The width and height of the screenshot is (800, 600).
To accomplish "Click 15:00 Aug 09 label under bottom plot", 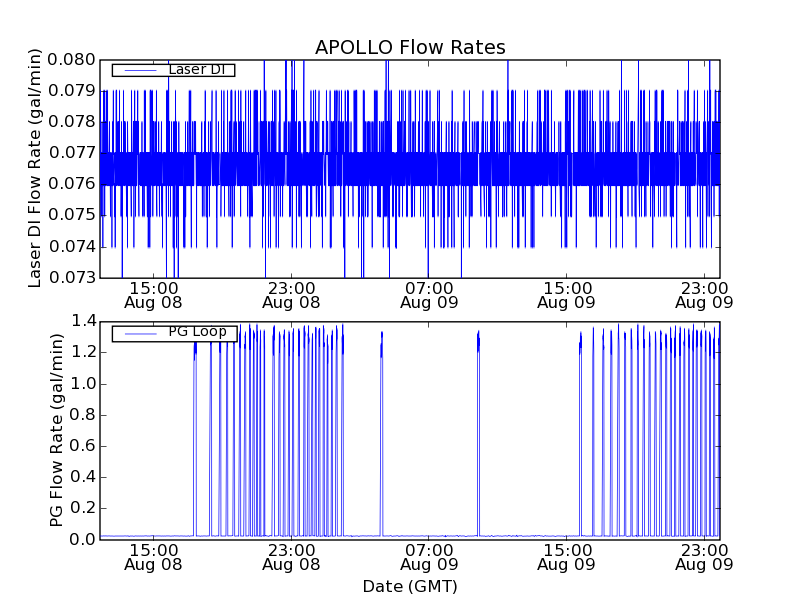I will pyautogui.click(x=566, y=557).
